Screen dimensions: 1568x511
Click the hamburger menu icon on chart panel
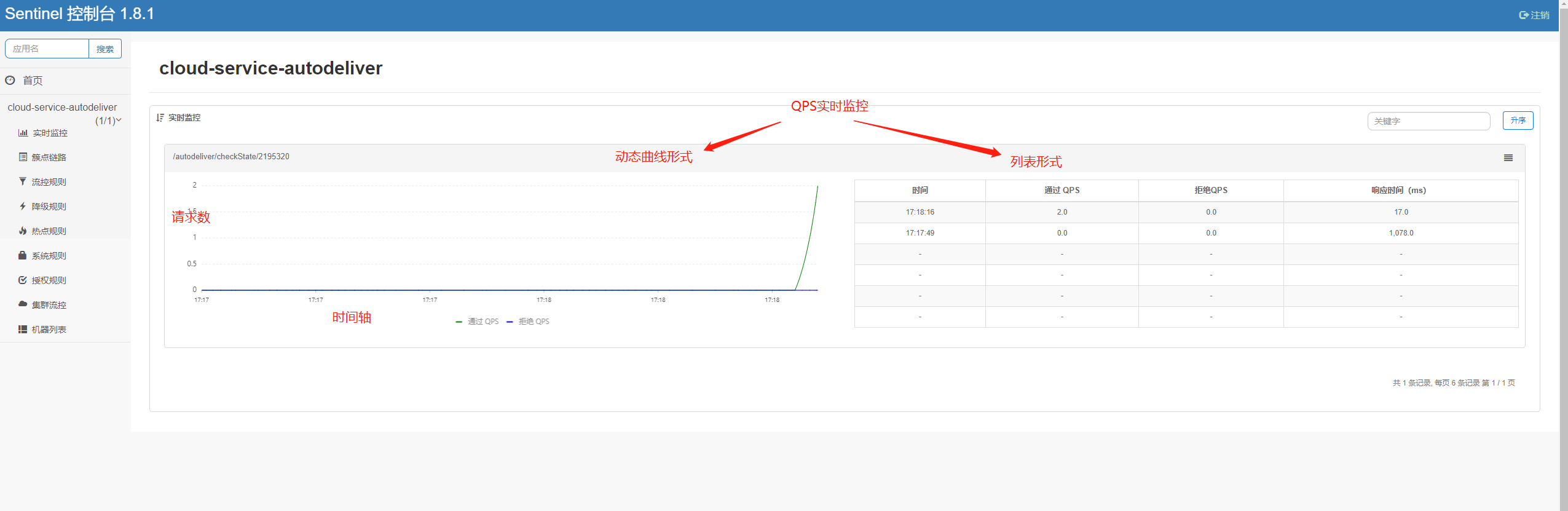(x=1508, y=158)
